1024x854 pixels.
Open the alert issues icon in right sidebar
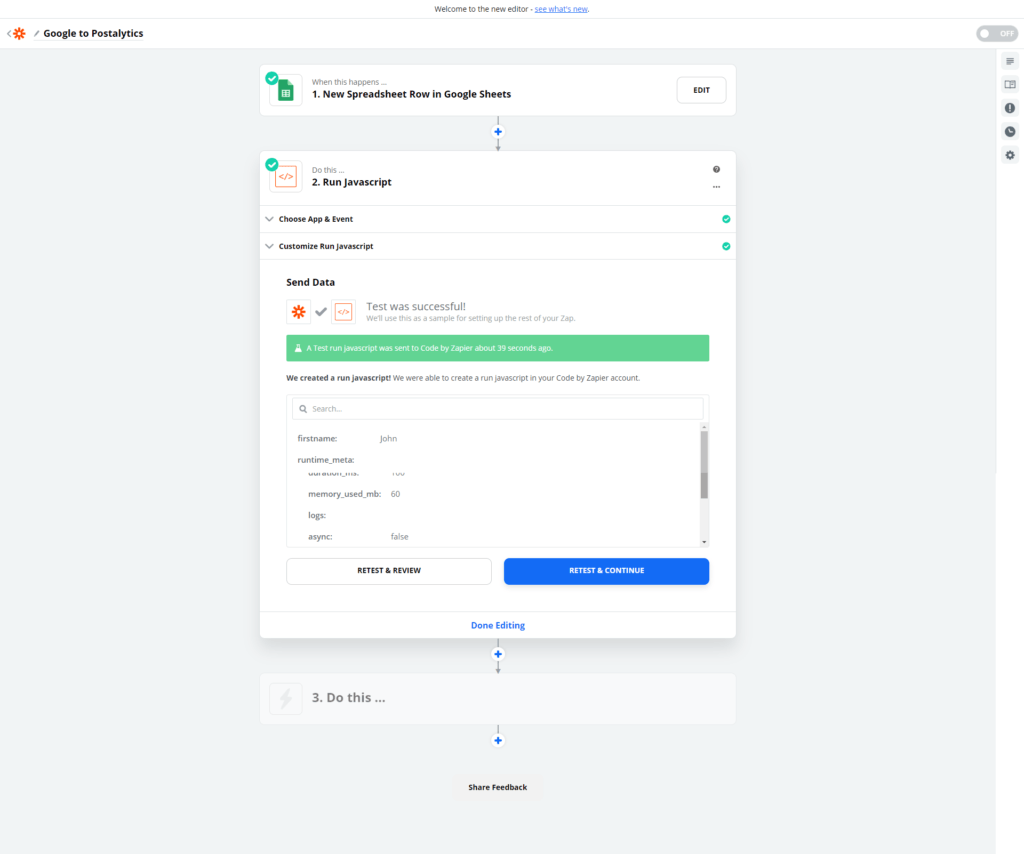(x=1010, y=108)
